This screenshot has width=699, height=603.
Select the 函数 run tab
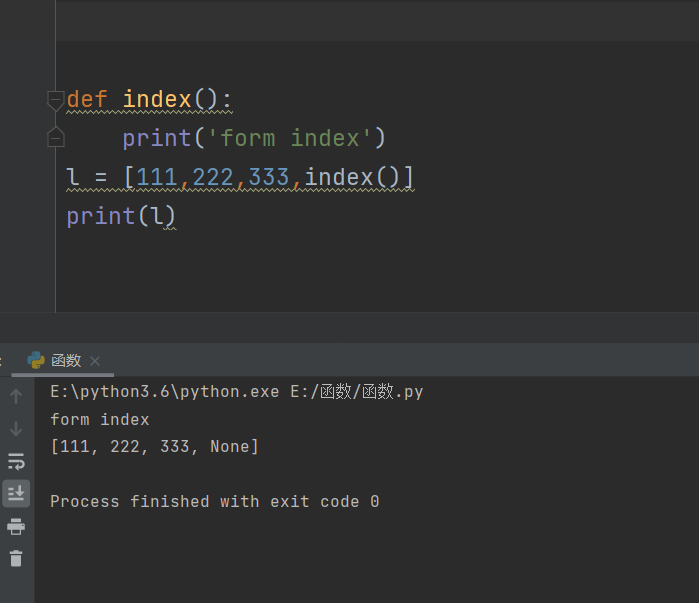coord(62,360)
